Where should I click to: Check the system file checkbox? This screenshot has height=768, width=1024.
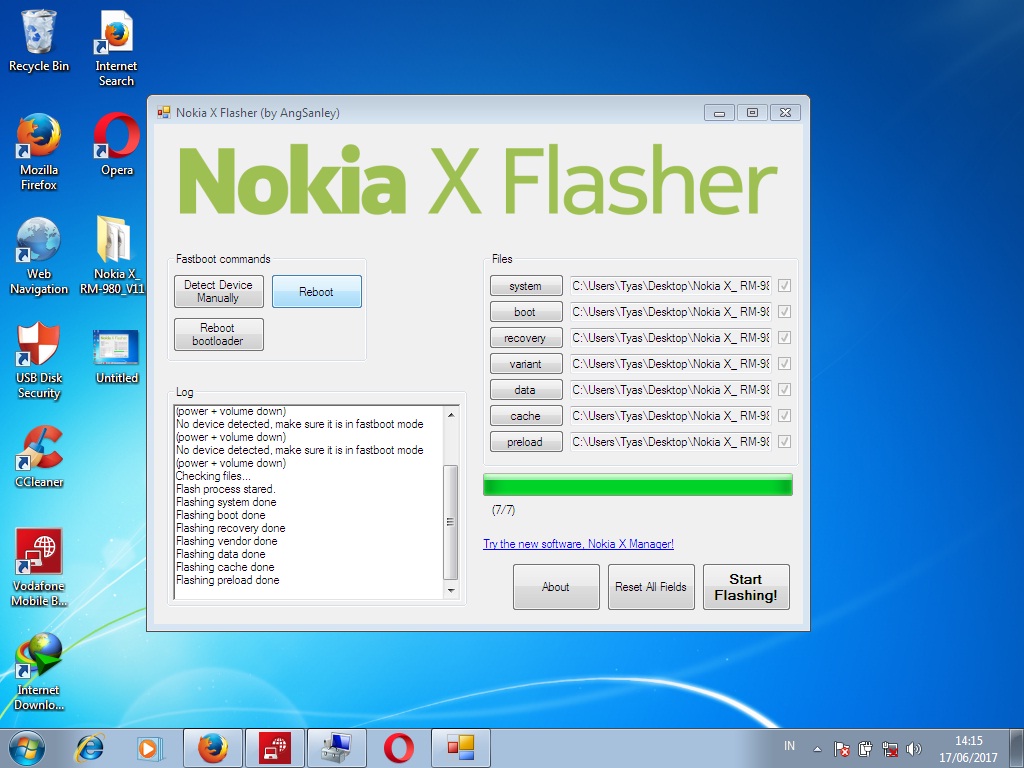click(784, 285)
